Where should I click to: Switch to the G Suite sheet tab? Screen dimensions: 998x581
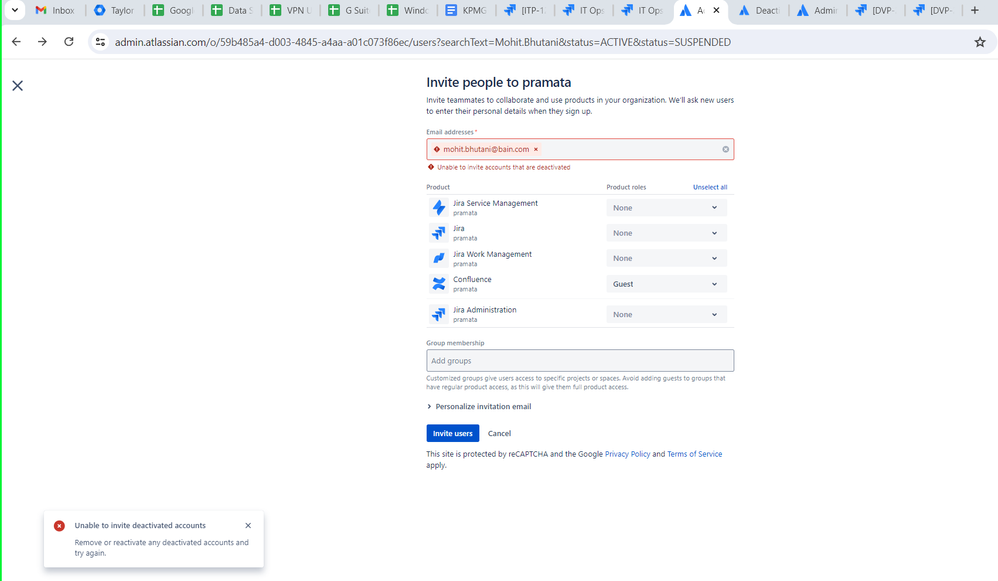(x=349, y=10)
